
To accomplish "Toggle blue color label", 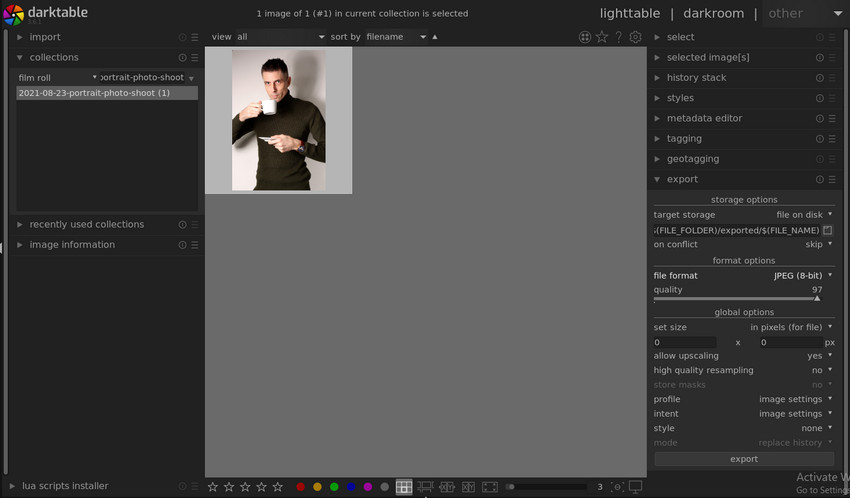I will [x=351, y=487].
